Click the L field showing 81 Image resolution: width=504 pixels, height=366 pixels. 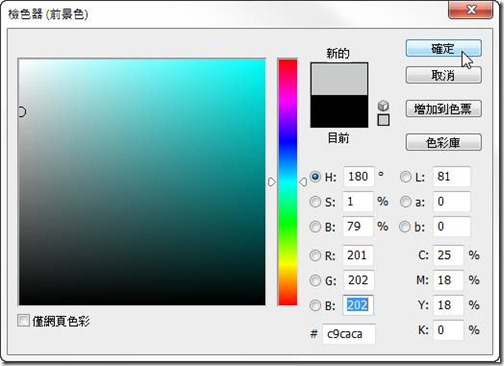point(451,176)
